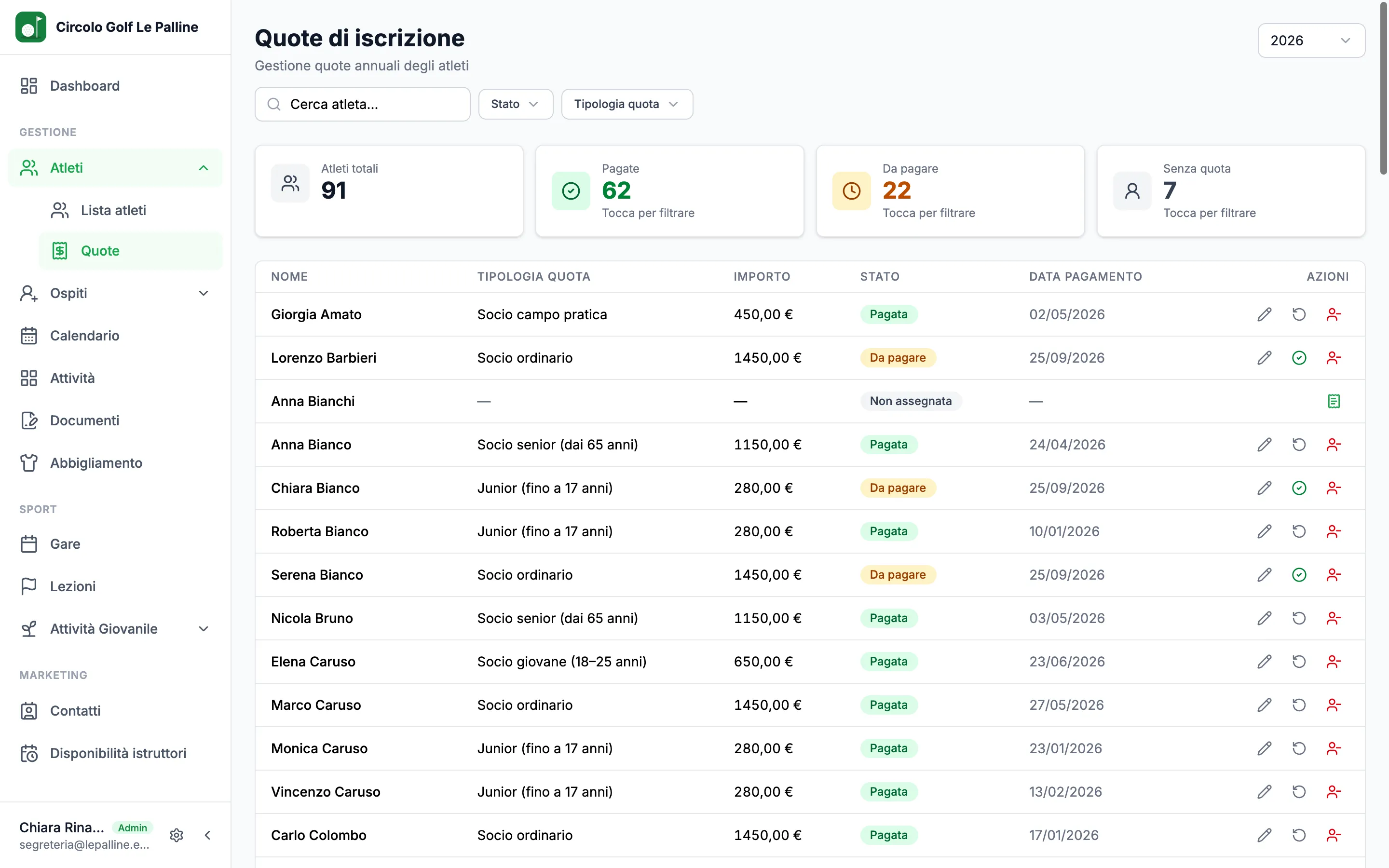Screen dimensions: 1389x868
Task: Open the 2026 year selector
Action: click(x=1311, y=40)
